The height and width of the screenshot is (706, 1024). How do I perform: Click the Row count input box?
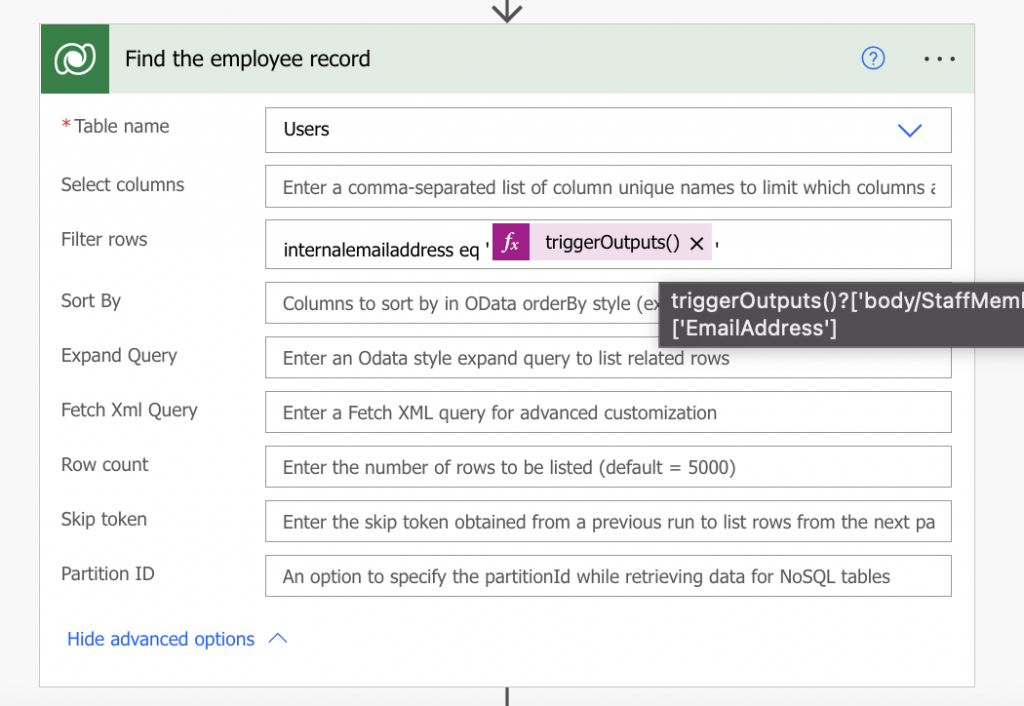tap(608, 467)
